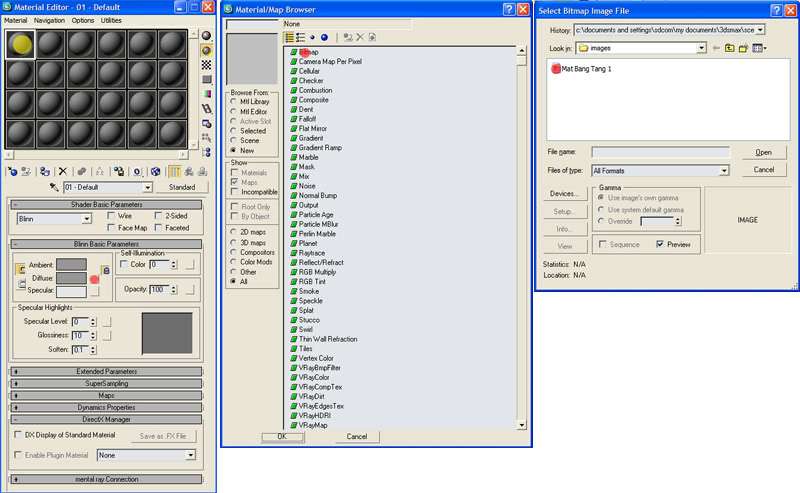This screenshot has height=493, width=800.
Task: Click the Video Color Check icon
Action: click(x=206, y=94)
